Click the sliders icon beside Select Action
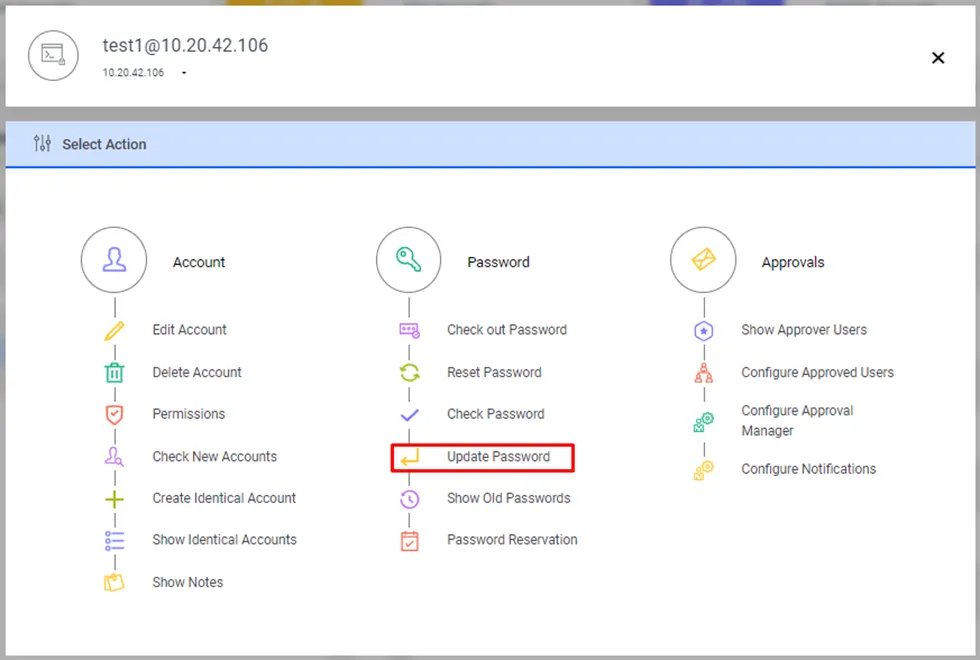This screenshot has width=980, height=660. pos(42,144)
